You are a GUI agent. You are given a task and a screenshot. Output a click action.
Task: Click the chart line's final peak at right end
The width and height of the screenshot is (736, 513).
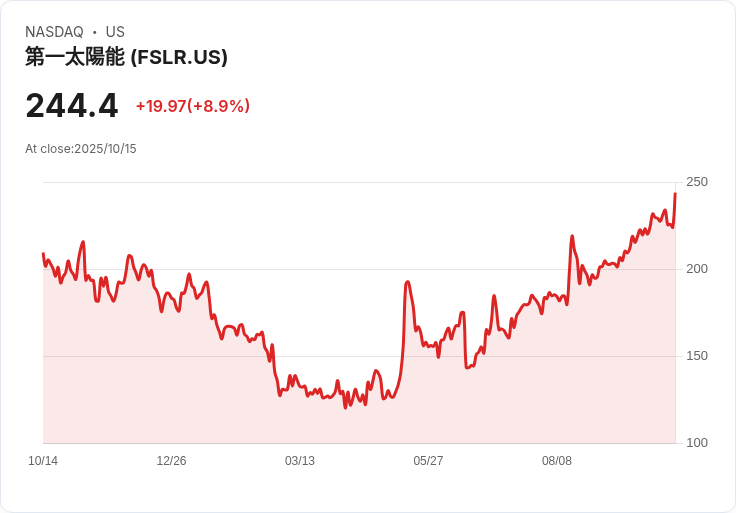tap(675, 194)
